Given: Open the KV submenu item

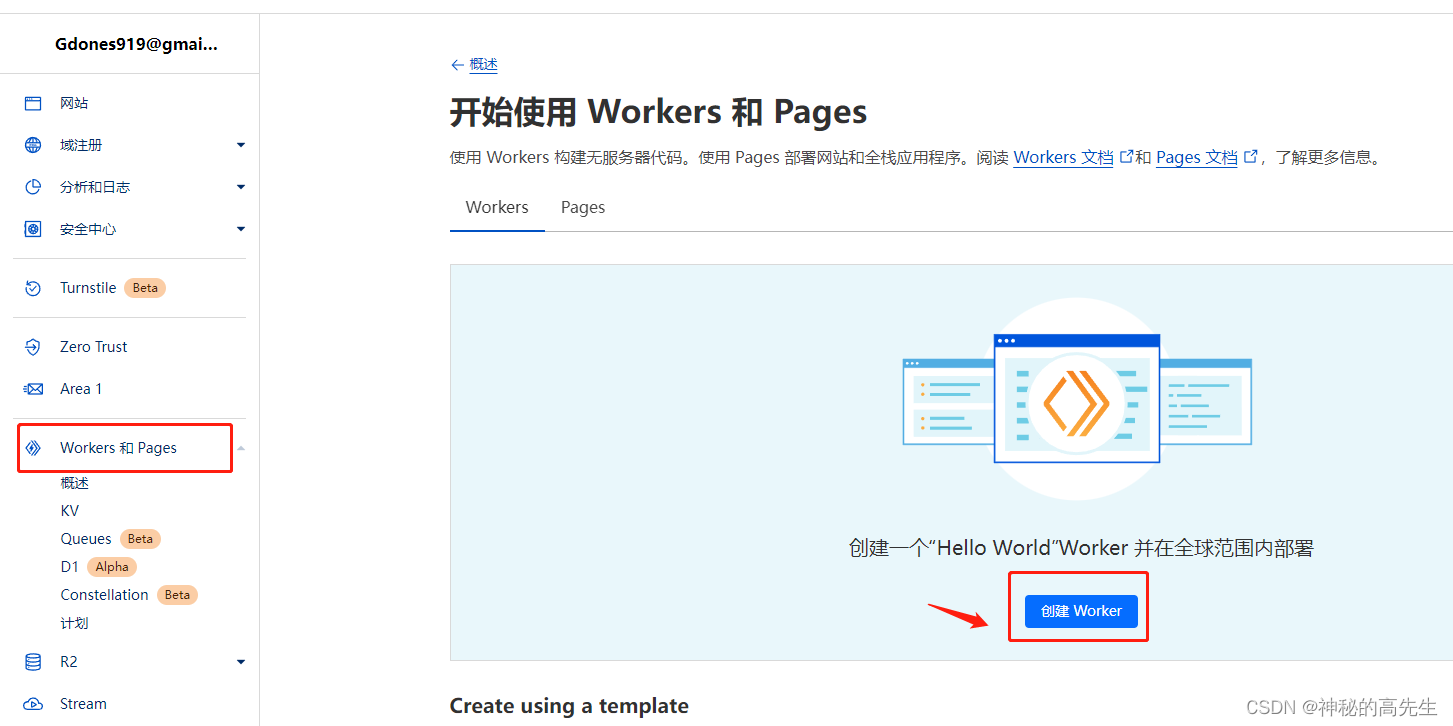Looking at the screenshot, I should [x=70, y=511].
